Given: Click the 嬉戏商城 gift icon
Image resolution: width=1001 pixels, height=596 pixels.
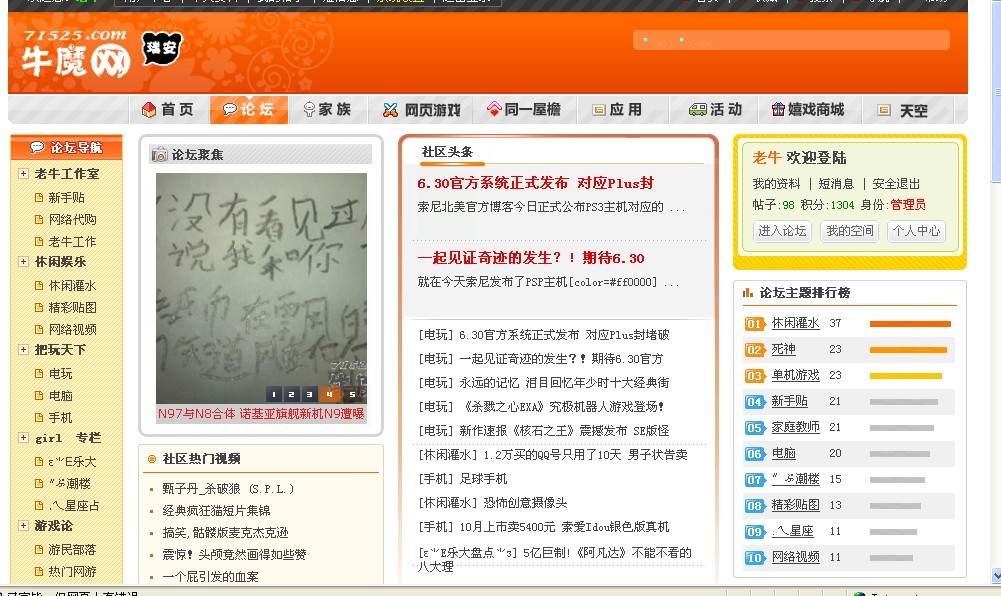Looking at the screenshot, I should pyautogui.click(x=778, y=110).
